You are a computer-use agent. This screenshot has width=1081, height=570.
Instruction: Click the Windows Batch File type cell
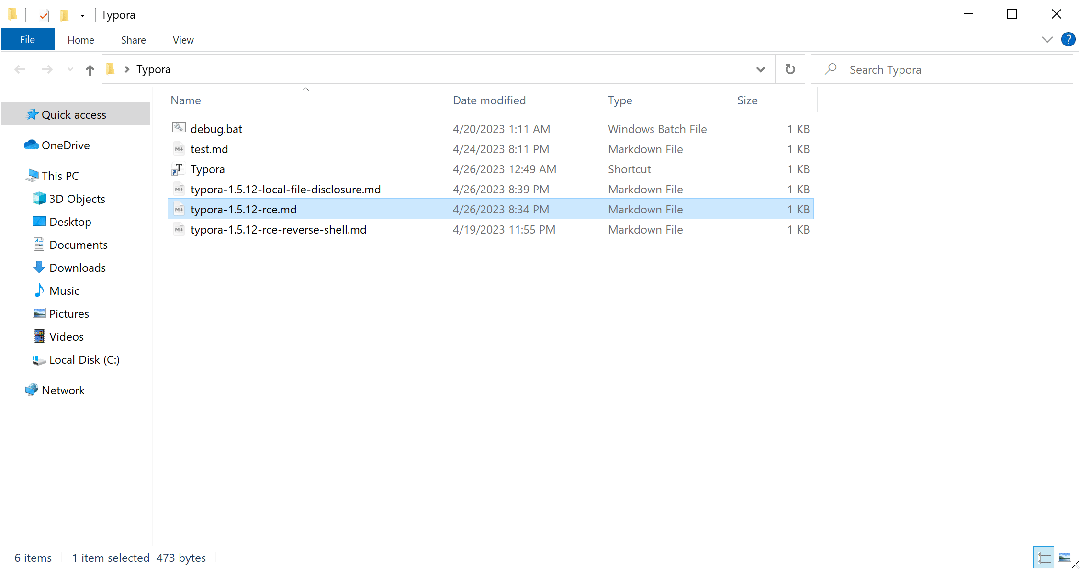point(657,129)
